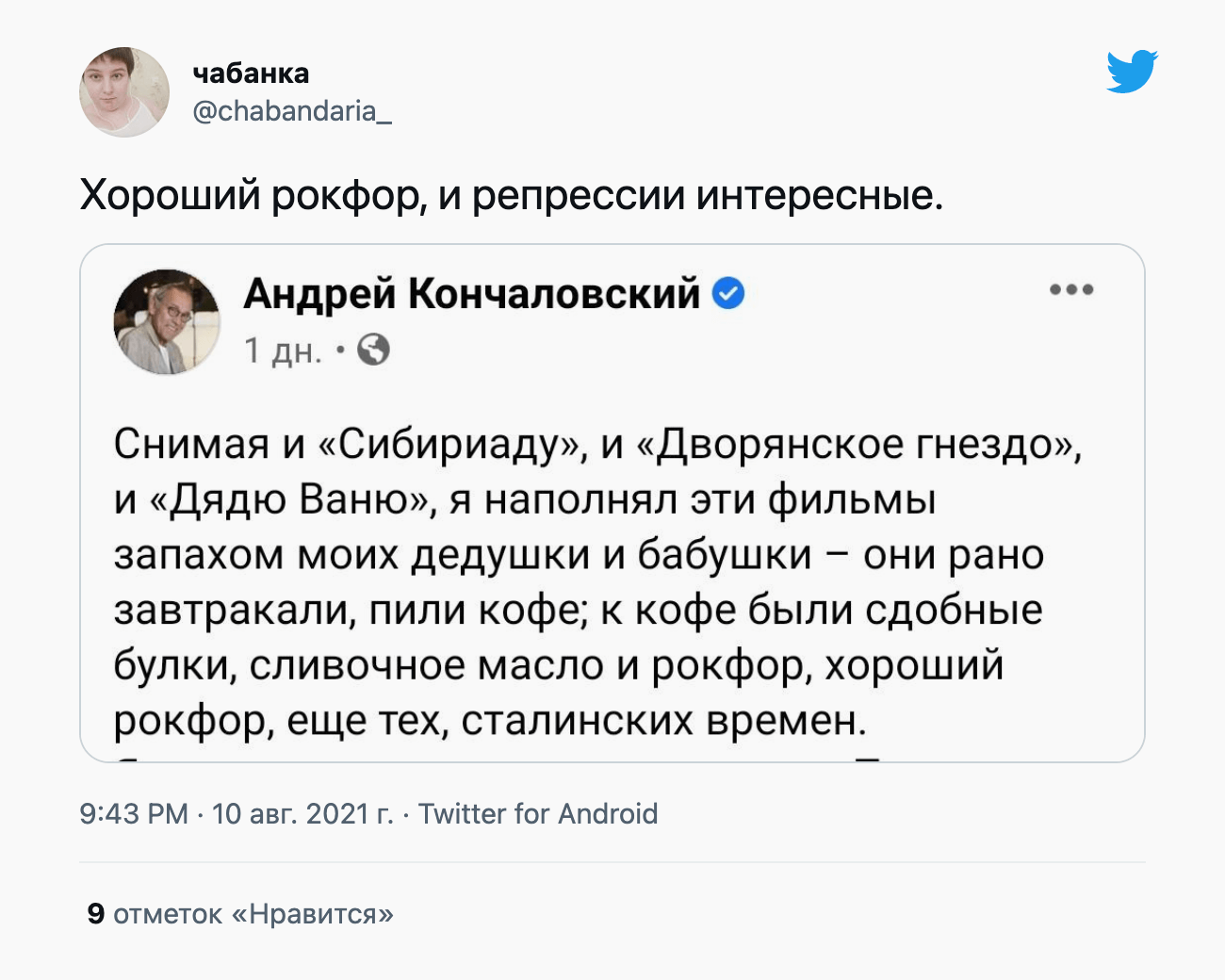Screen dimensions: 1225x980
Task: Click the blue verified badge
Action: (x=727, y=294)
